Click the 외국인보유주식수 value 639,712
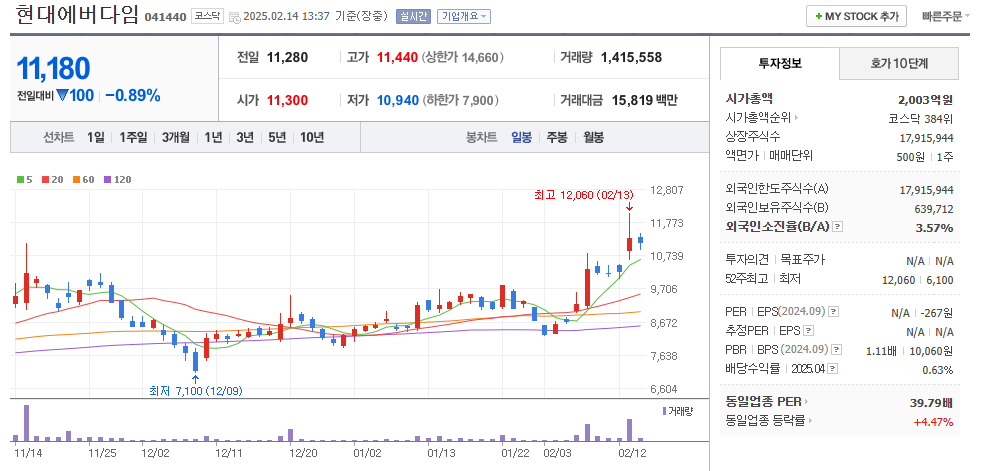993x471 pixels. pos(932,209)
